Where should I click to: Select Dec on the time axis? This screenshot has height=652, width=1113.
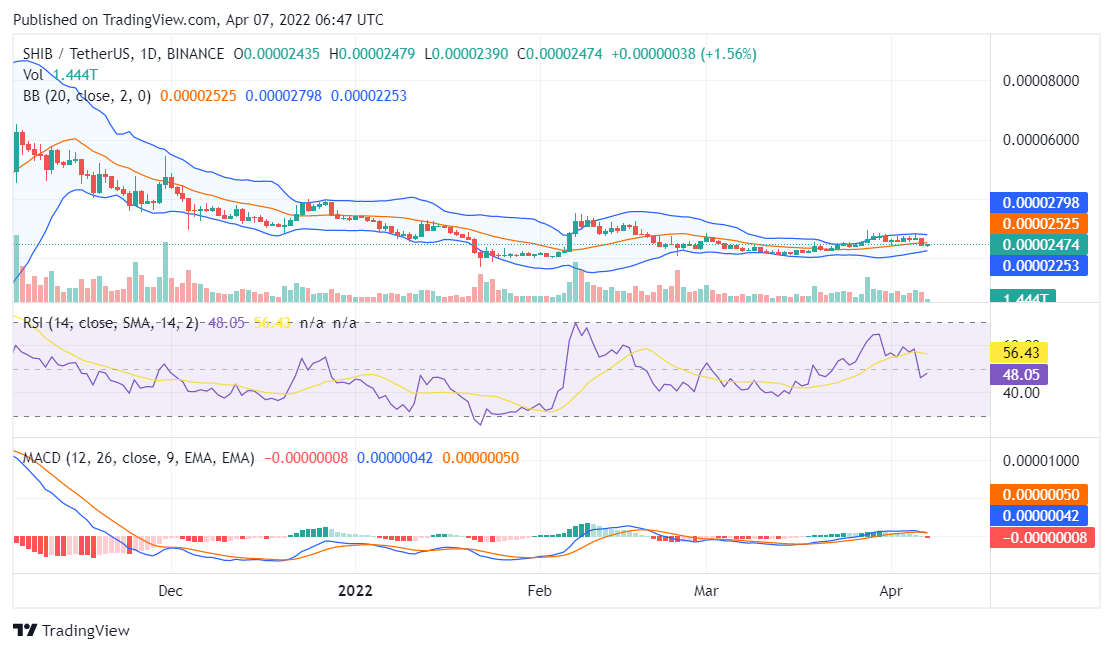(170, 591)
